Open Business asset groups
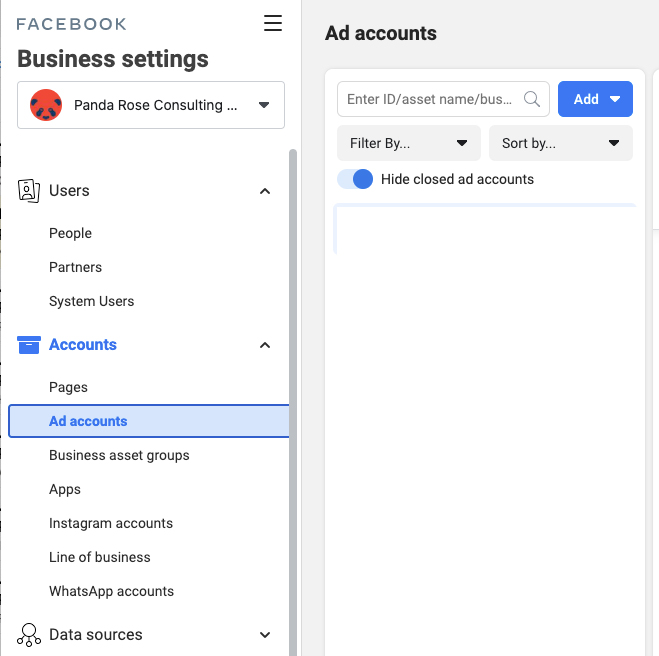The width and height of the screenshot is (659, 656). [x=119, y=456]
